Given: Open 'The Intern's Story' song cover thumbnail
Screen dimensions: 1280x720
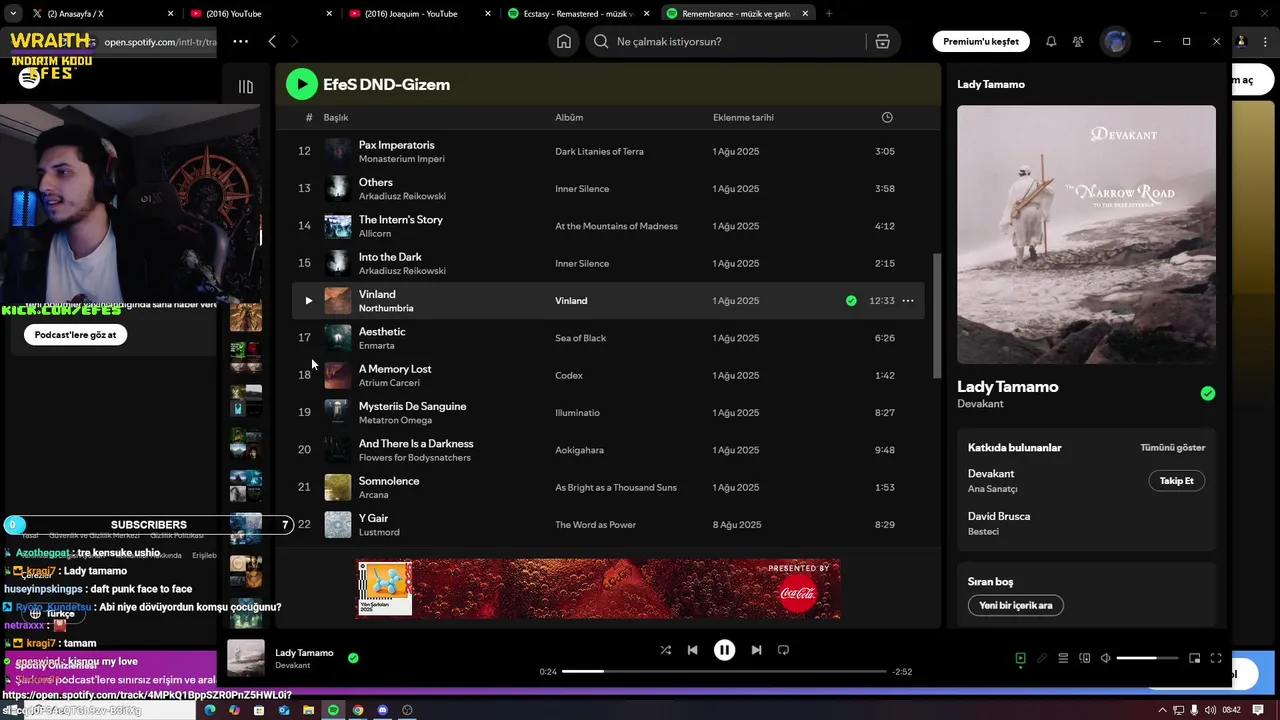Looking at the screenshot, I should click(x=338, y=226).
